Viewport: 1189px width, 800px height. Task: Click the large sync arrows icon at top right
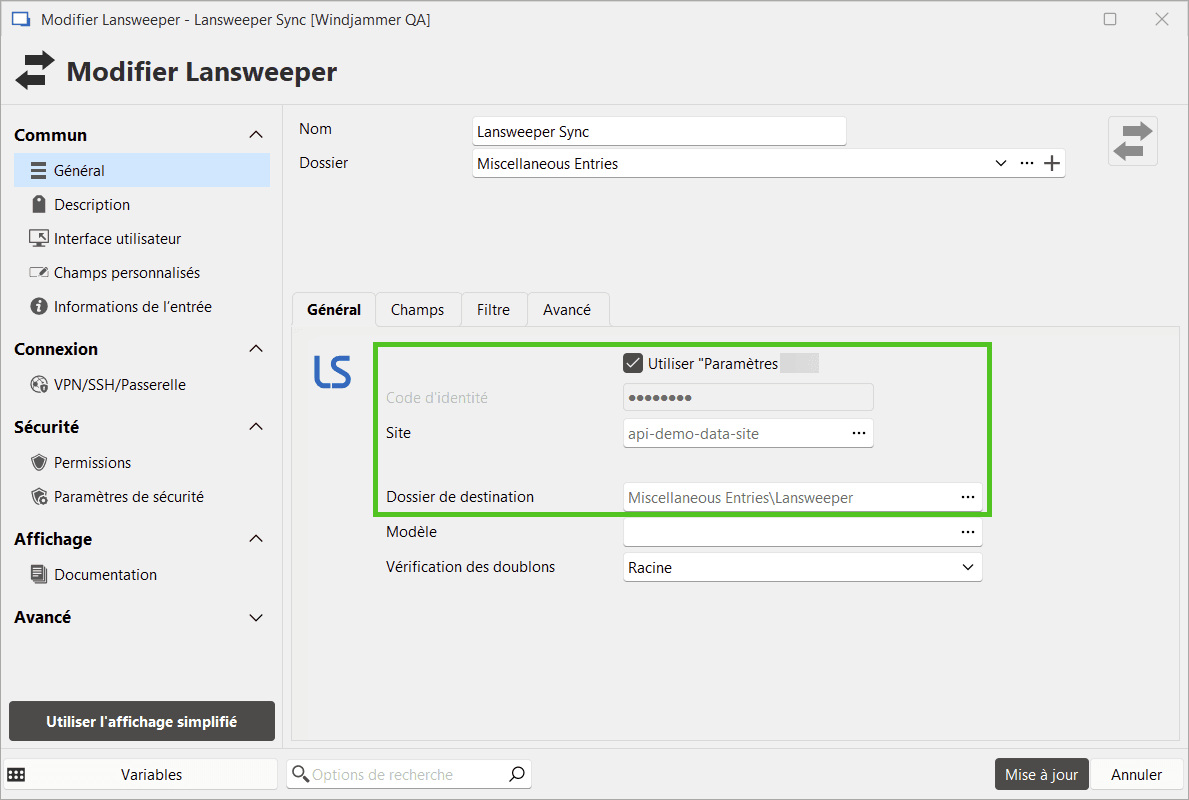(x=1132, y=141)
